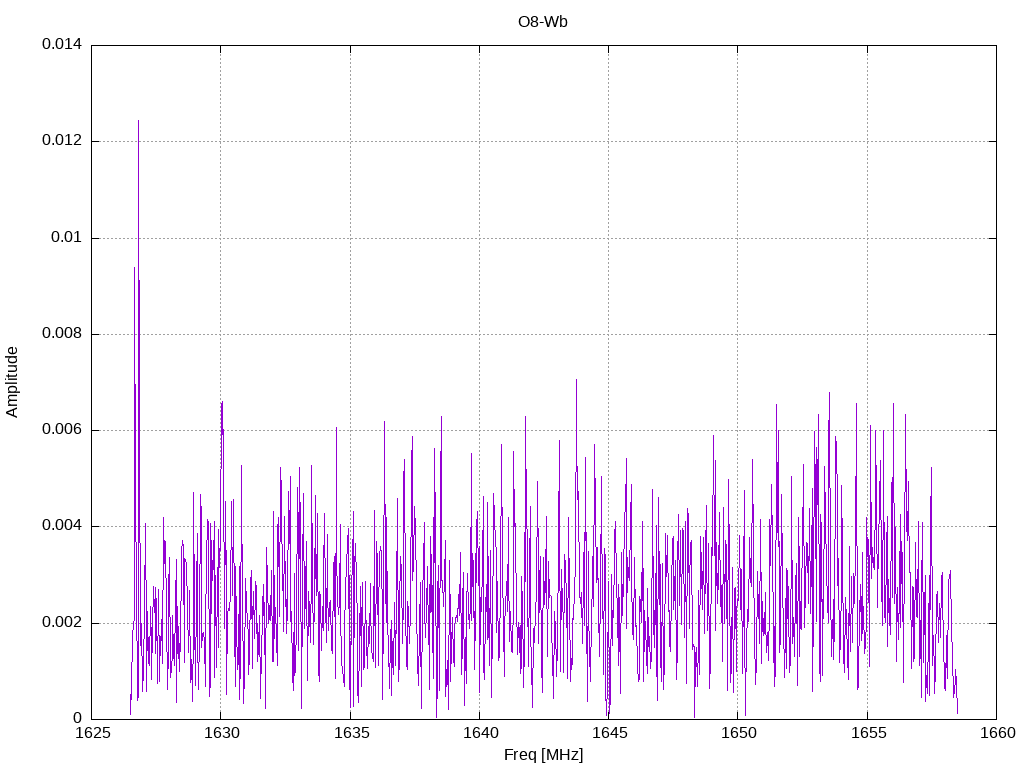Viewport: 1024px width, 768px height.
Task: Select the 0.01 y-axis tick label
Action: 65,238
